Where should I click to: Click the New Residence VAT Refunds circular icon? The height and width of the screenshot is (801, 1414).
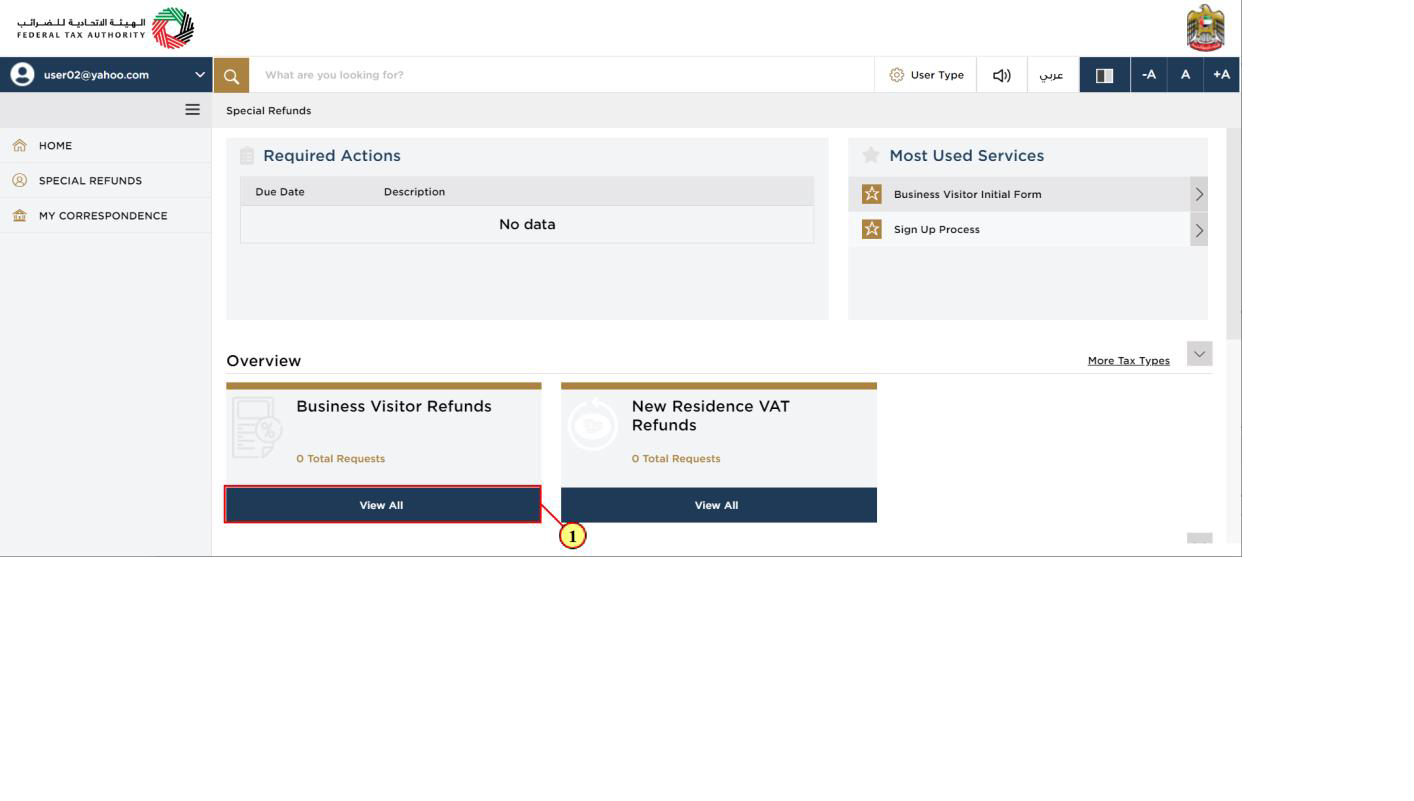coord(594,424)
